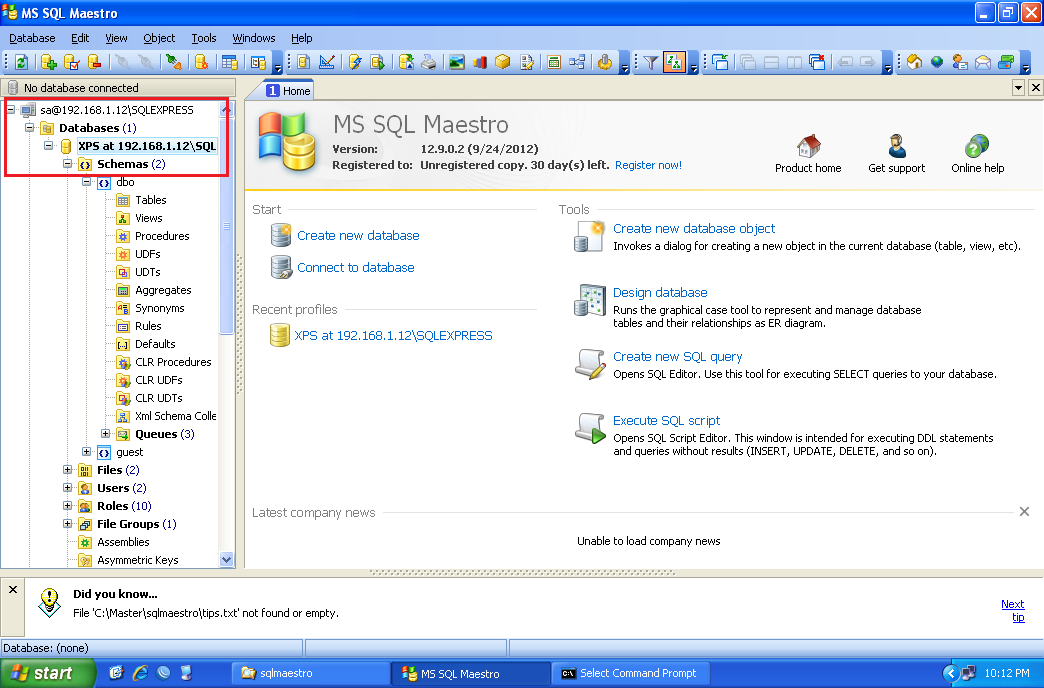Click the joystick options toolbar icon

[605, 63]
